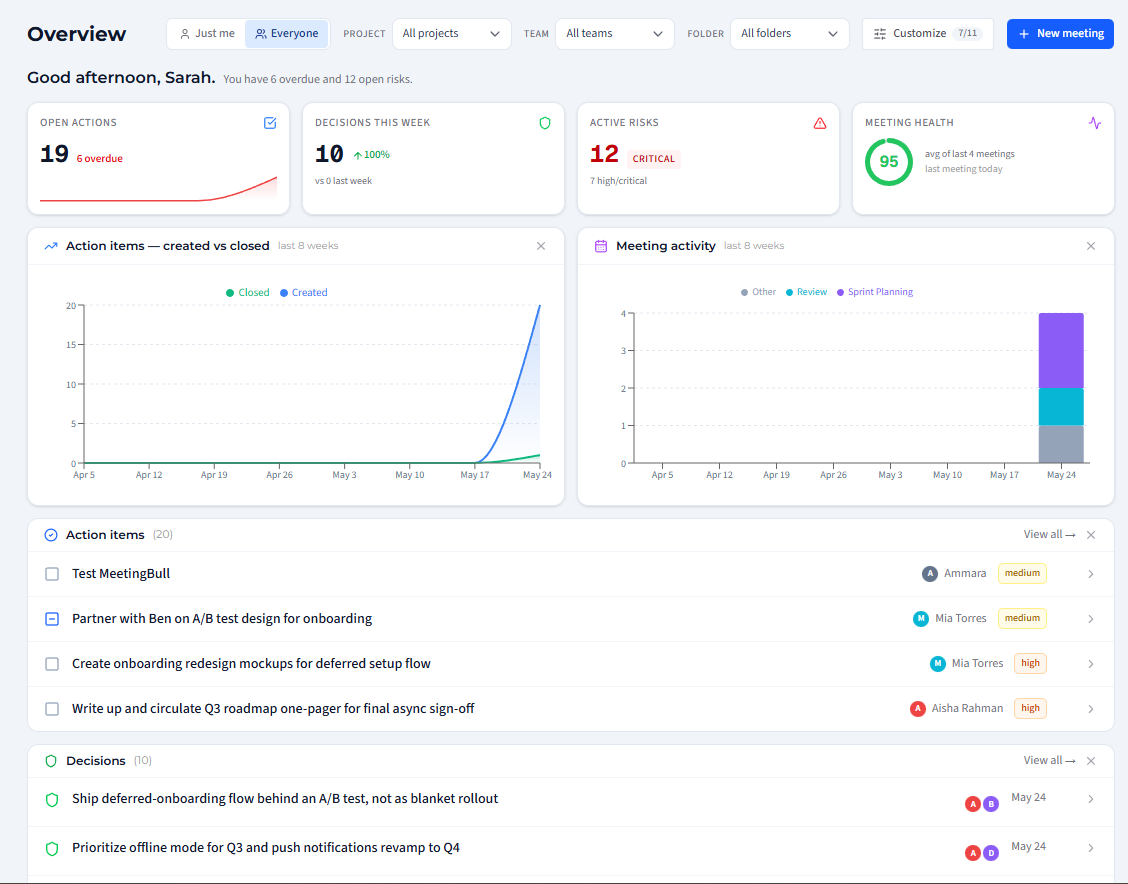Open the All folders dropdown
Viewport: 1128px width, 884px height.
(x=790, y=34)
